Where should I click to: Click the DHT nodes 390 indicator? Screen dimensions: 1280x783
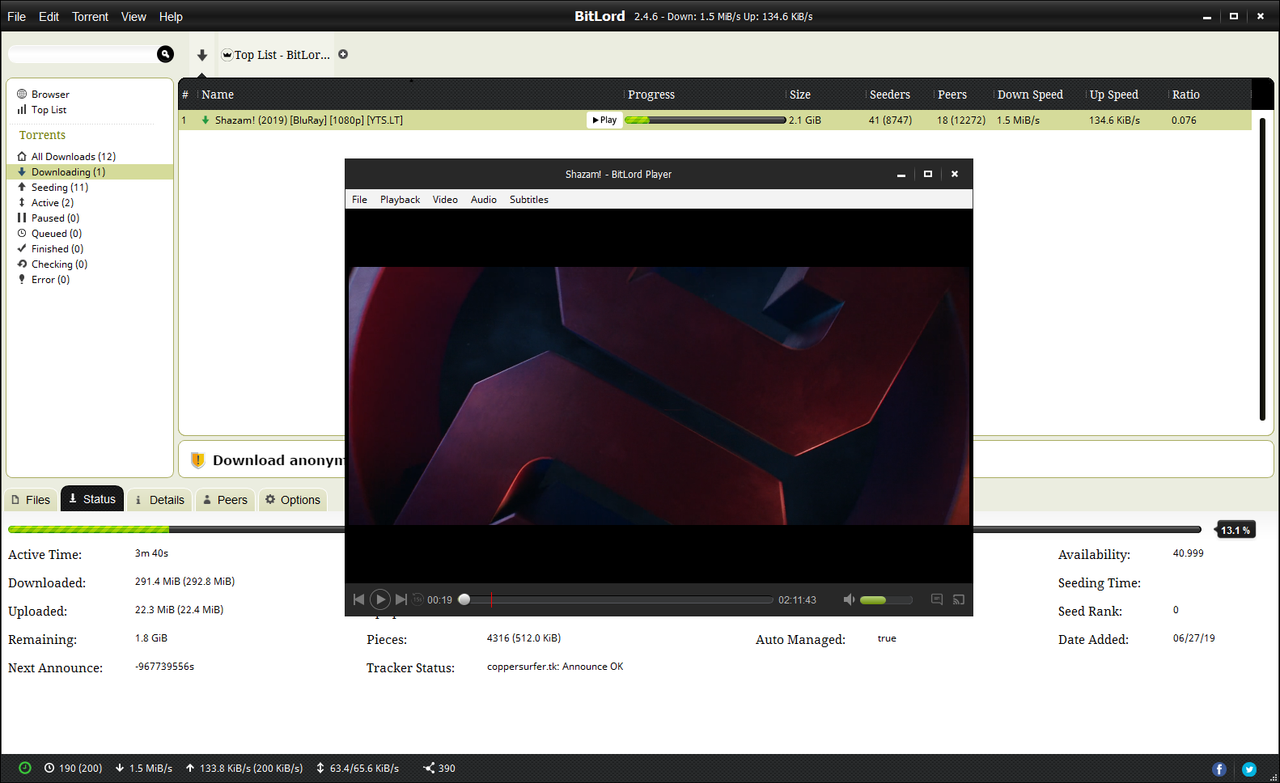tap(439, 768)
